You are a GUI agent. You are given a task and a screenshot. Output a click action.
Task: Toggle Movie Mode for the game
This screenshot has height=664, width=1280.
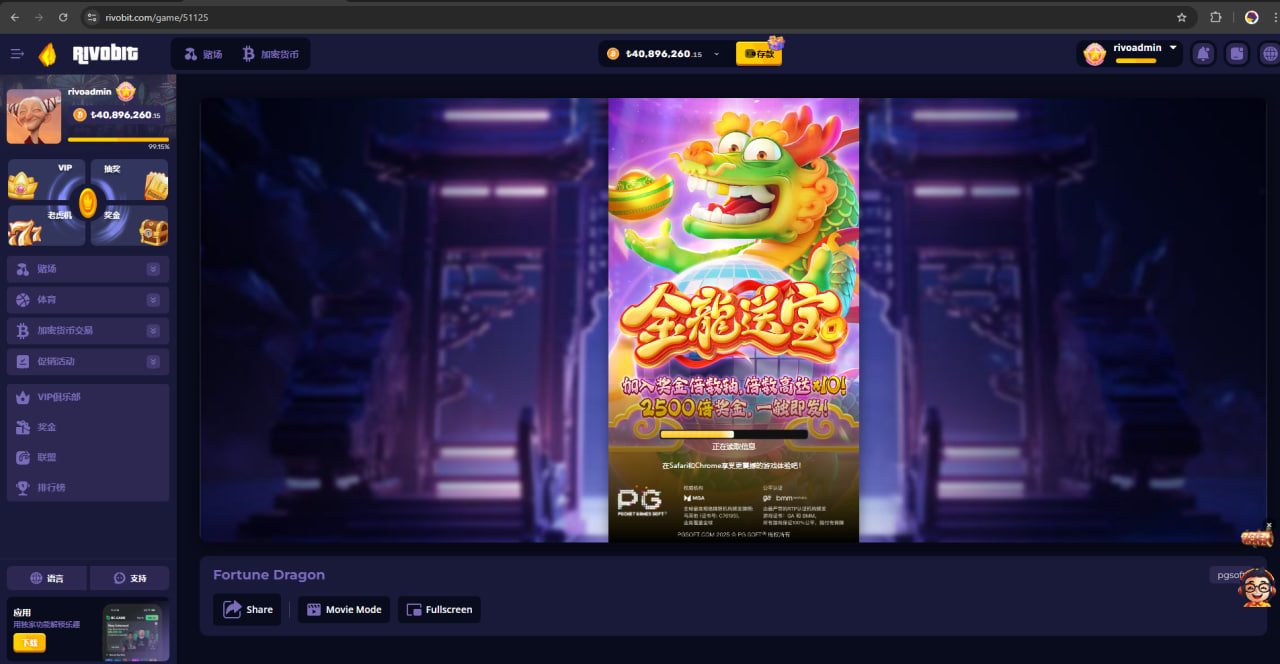tap(343, 609)
